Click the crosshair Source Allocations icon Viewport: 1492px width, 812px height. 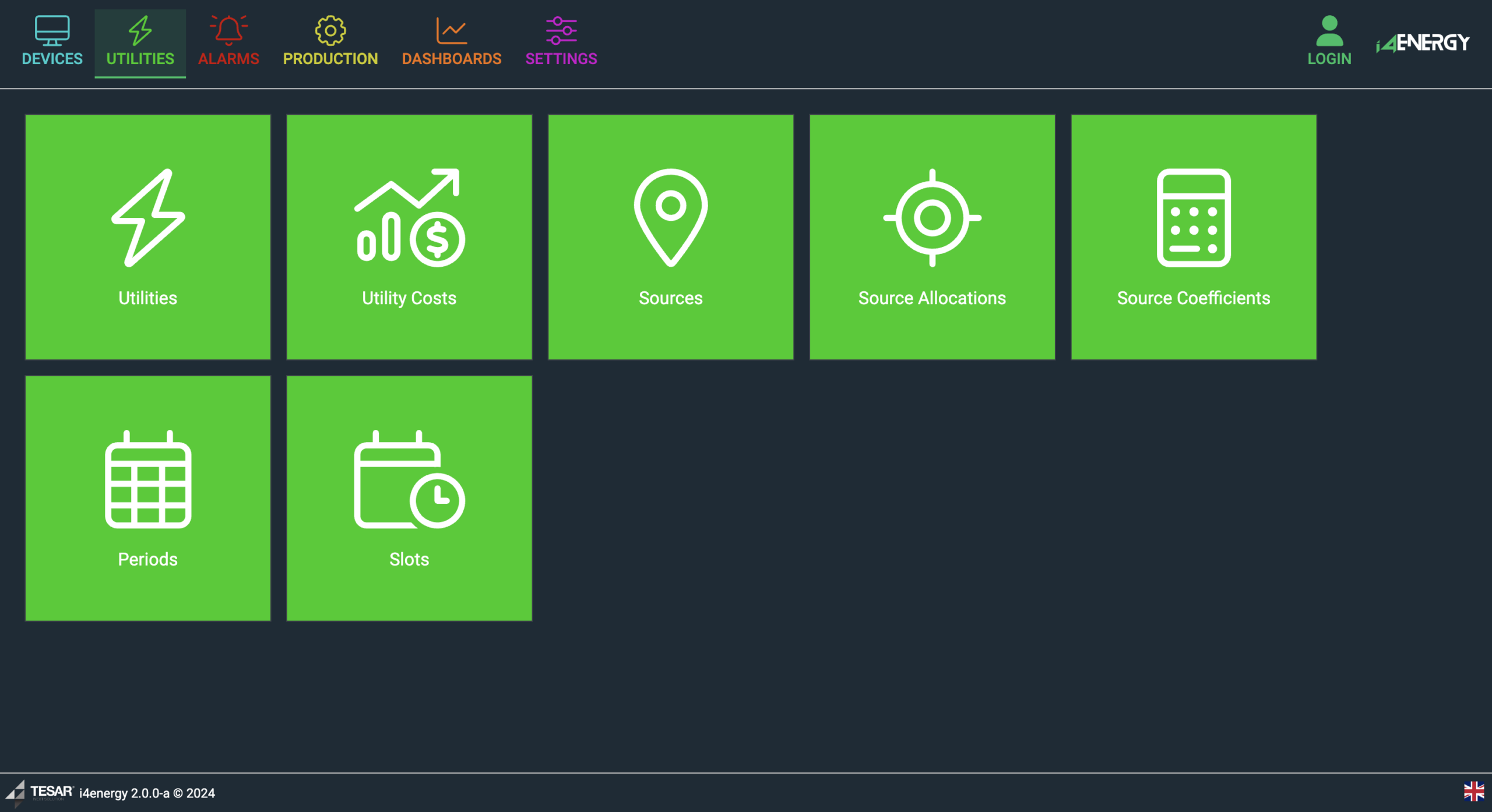[x=932, y=218]
